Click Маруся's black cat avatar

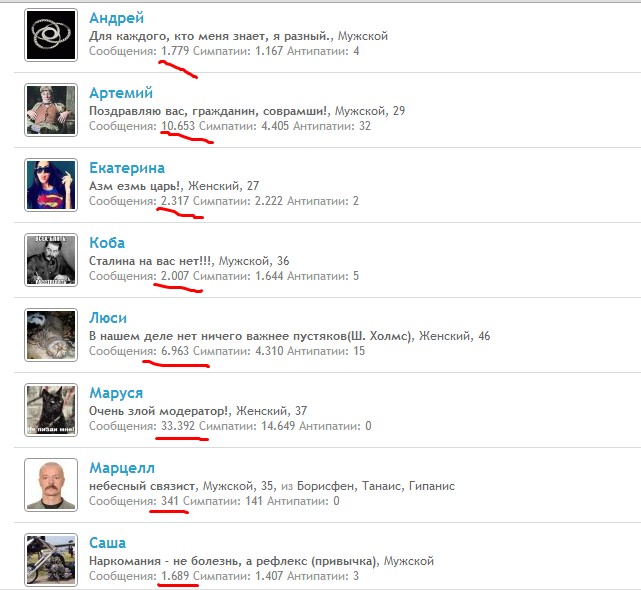tap(51, 410)
